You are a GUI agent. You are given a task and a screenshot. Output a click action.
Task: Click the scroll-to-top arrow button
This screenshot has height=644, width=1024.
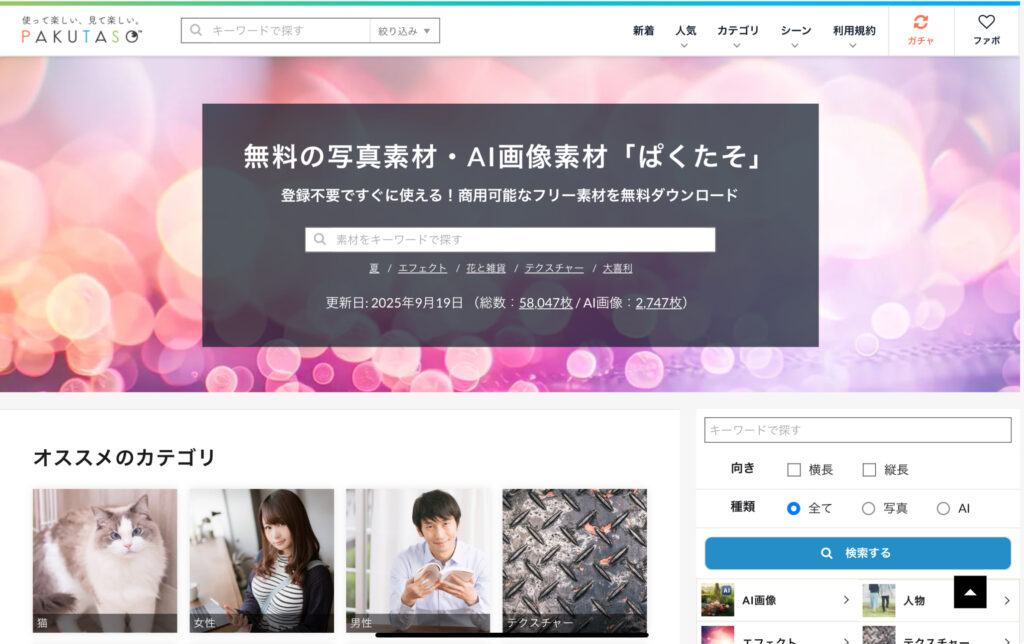coord(970,592)
